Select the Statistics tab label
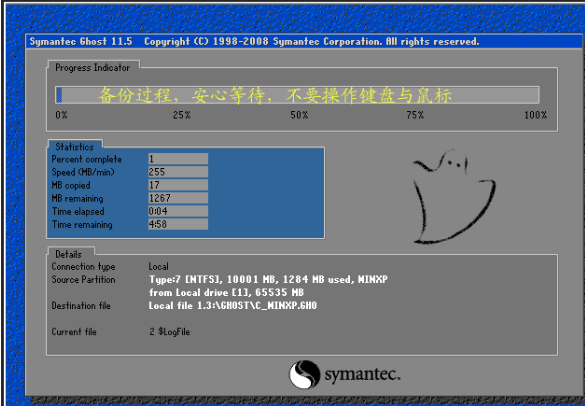 75,147
